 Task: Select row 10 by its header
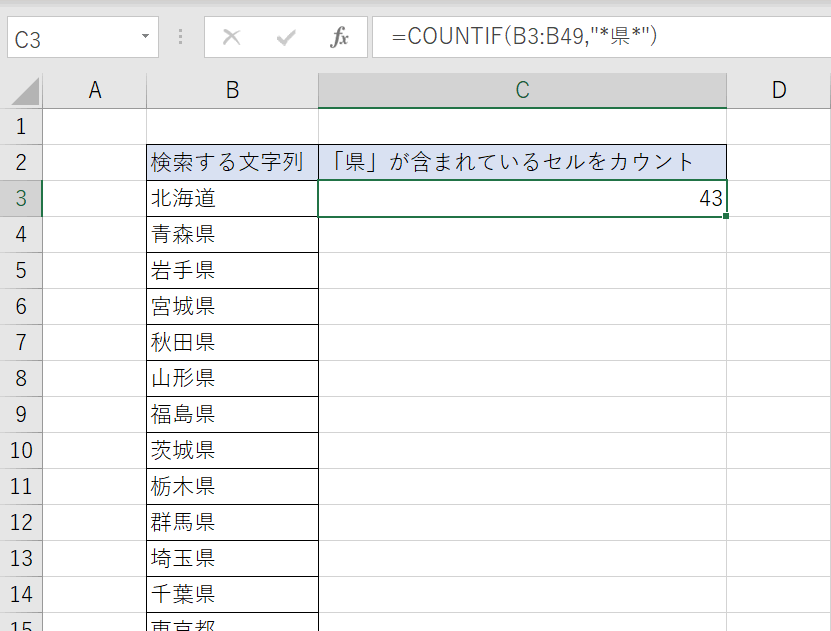[x=21, y=450]
